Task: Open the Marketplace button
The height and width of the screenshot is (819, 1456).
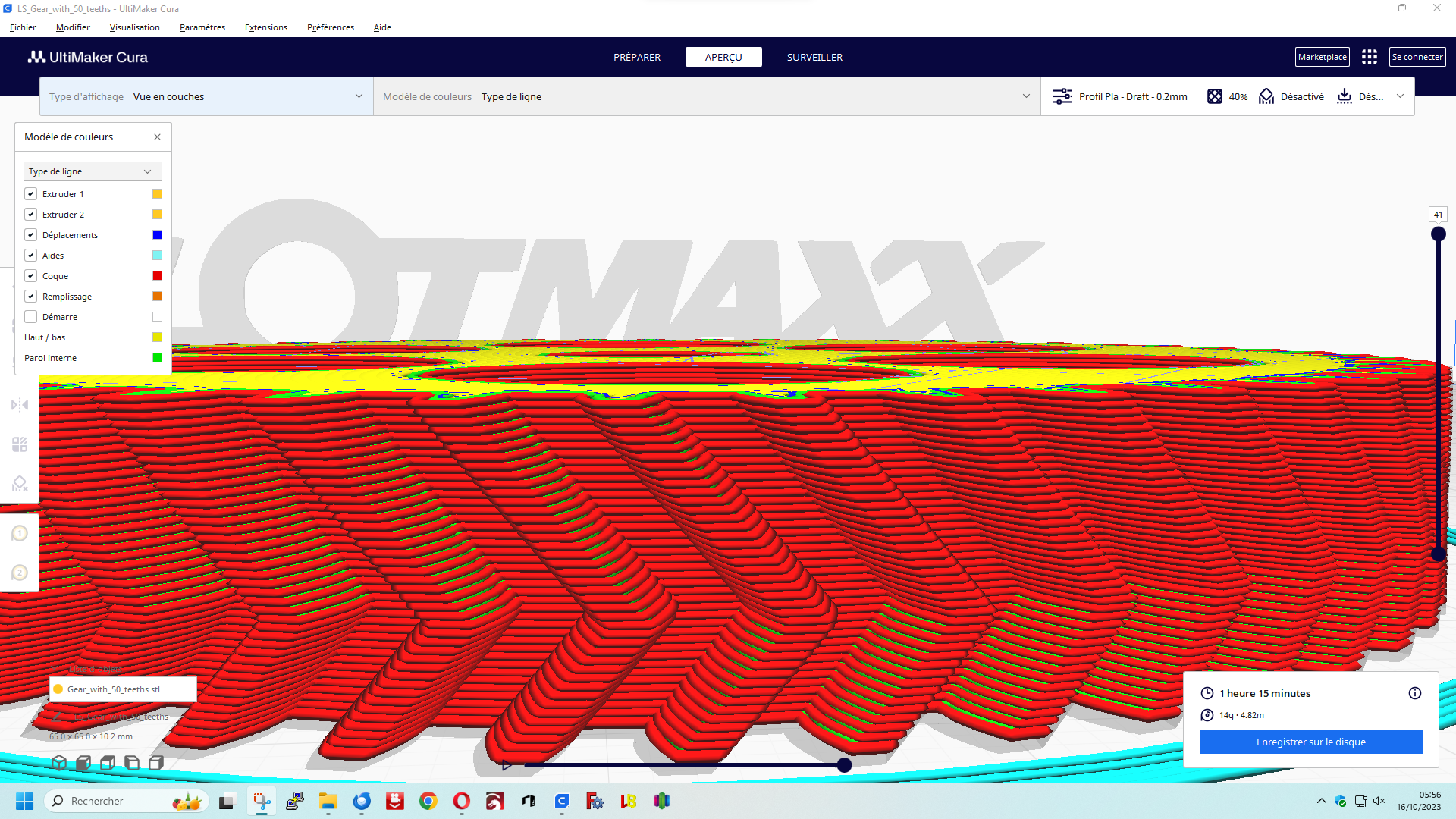Action: [x=1322, y=57]
